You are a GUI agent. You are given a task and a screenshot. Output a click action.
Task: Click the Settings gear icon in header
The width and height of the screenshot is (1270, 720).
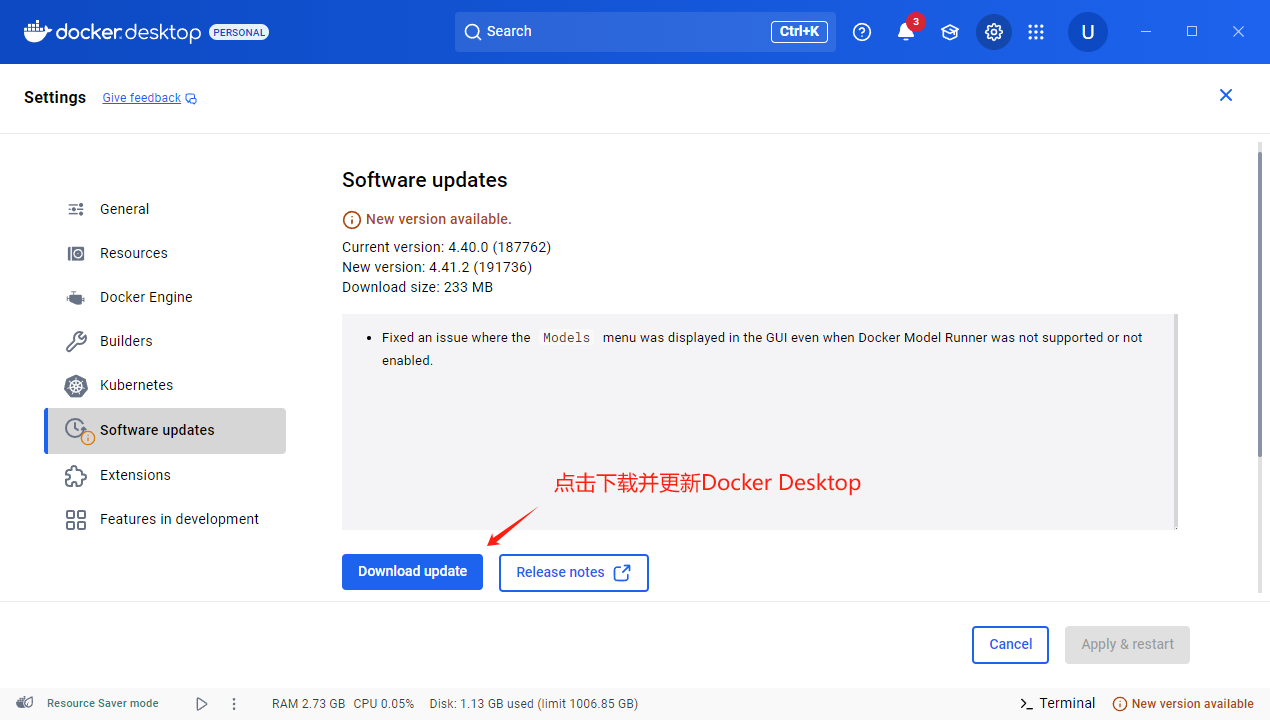994,32
